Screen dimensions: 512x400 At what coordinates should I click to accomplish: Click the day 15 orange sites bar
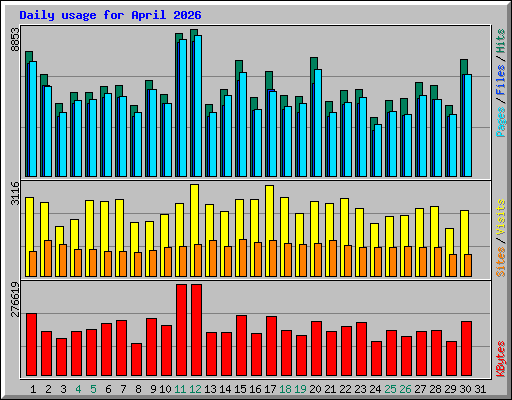[x=243, y=258]
